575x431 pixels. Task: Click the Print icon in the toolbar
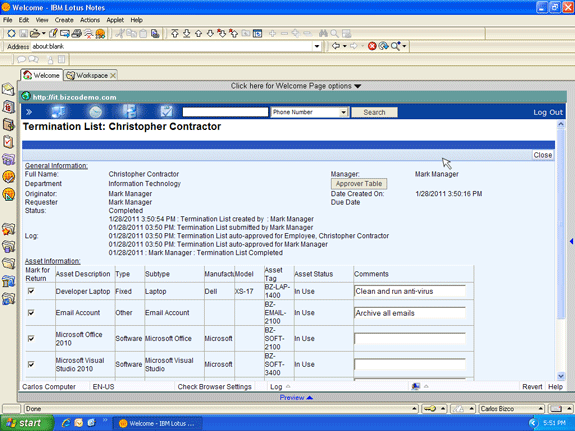pos(77,34)
